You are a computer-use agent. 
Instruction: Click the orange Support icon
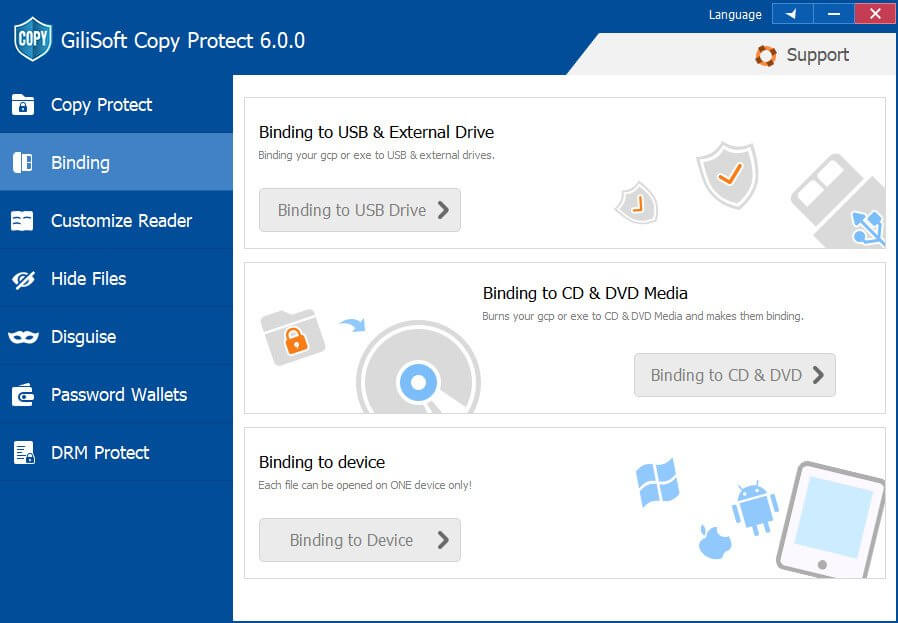tap(767, 55)
